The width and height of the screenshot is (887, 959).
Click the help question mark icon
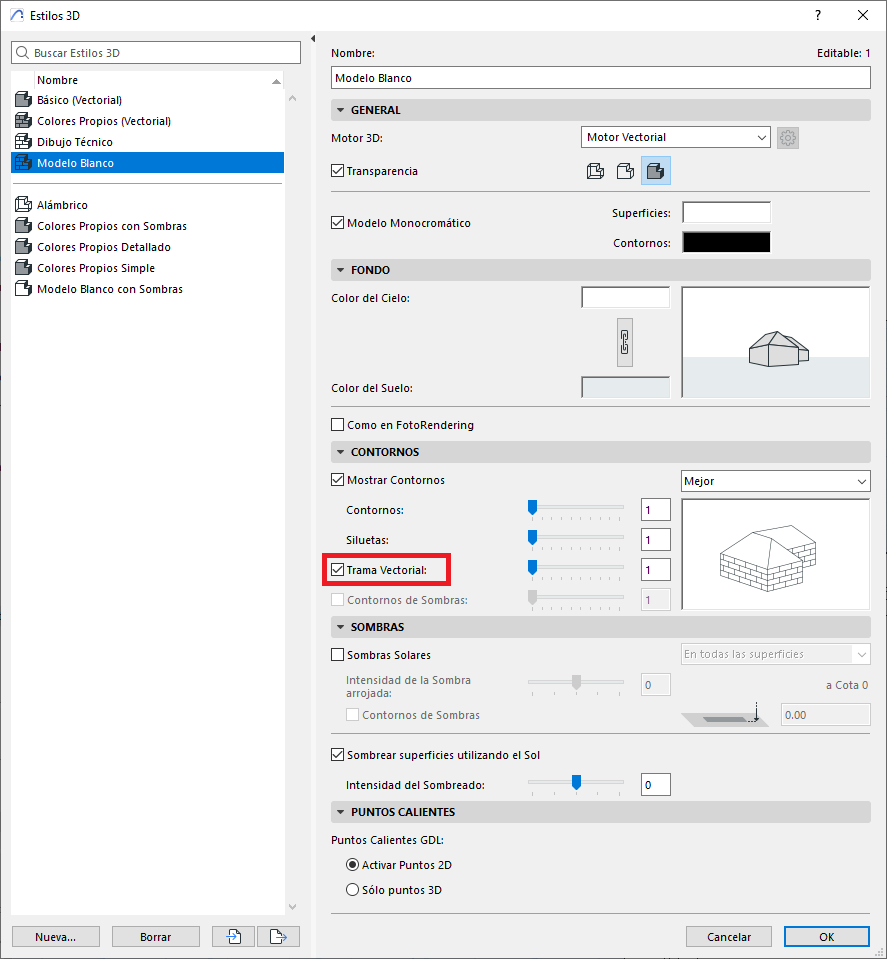coord(818,15)
